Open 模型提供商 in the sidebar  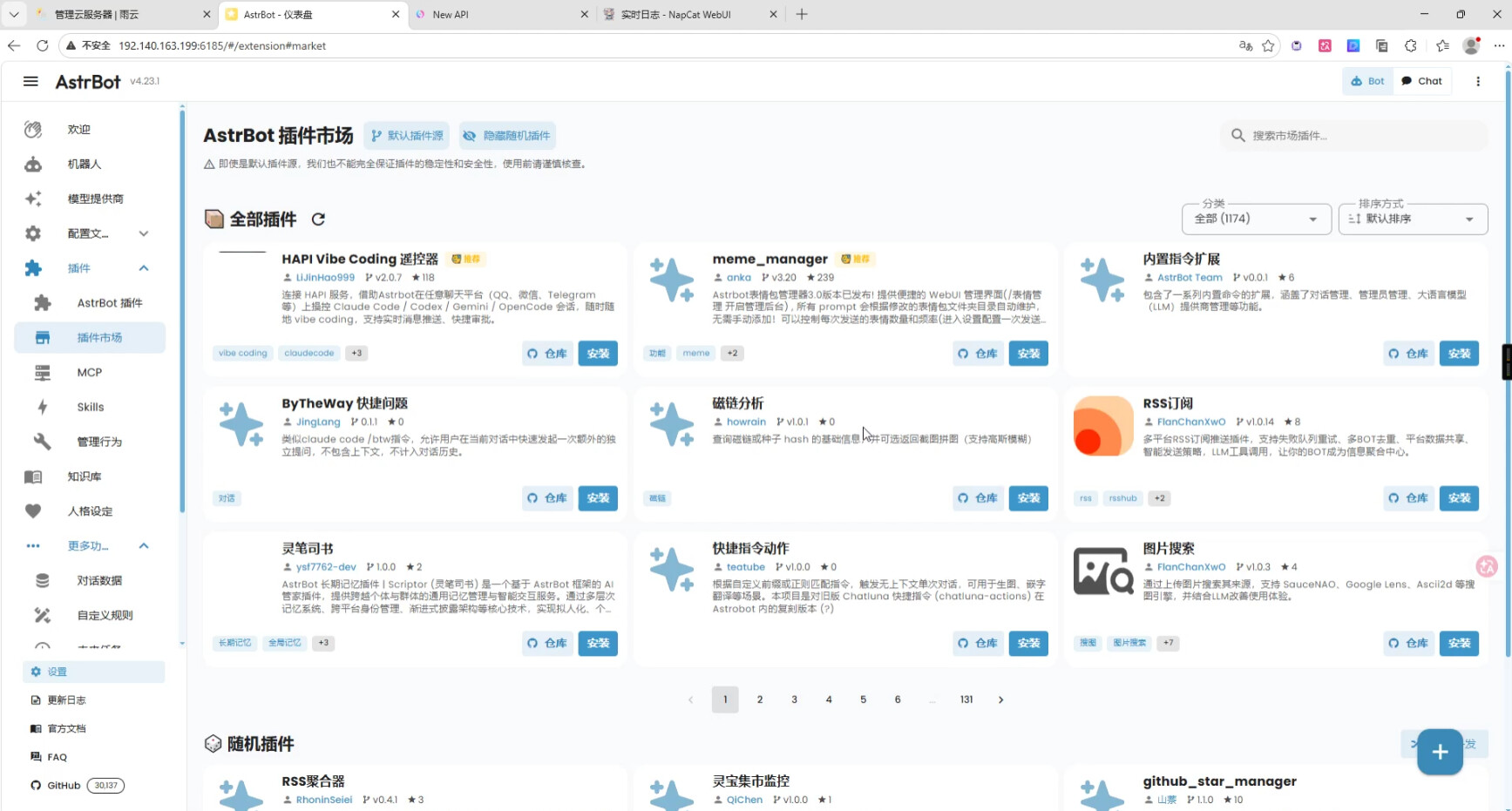point(95,199)
